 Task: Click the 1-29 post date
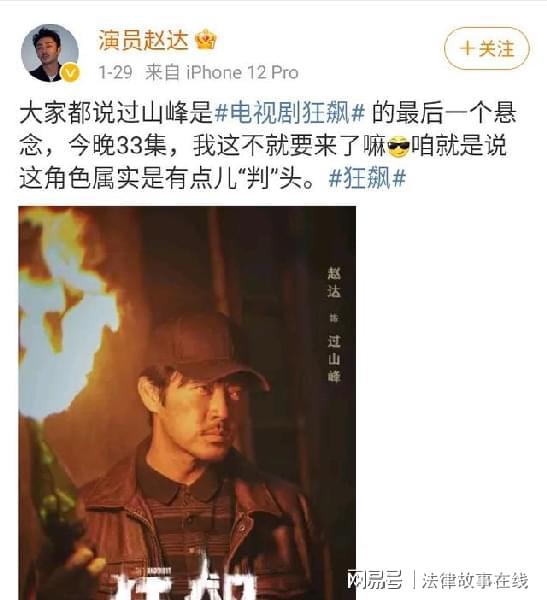click(x=115, y=72)
